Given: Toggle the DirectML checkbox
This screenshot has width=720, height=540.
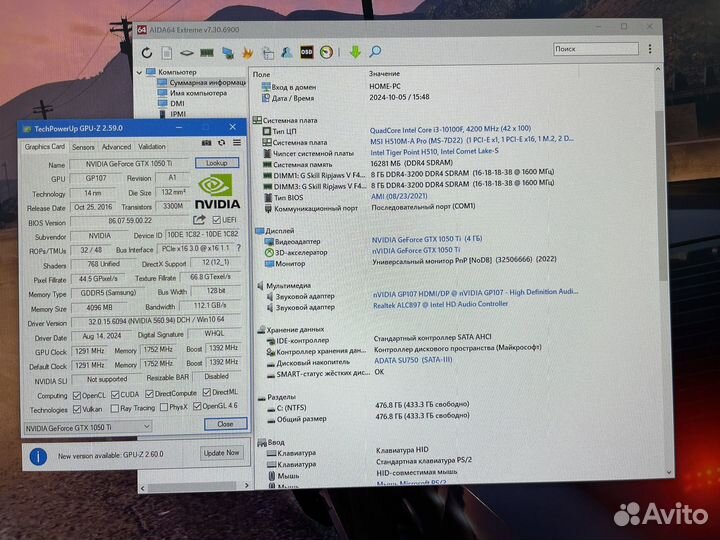Looking at the screenshot, I should click(207, 392).
